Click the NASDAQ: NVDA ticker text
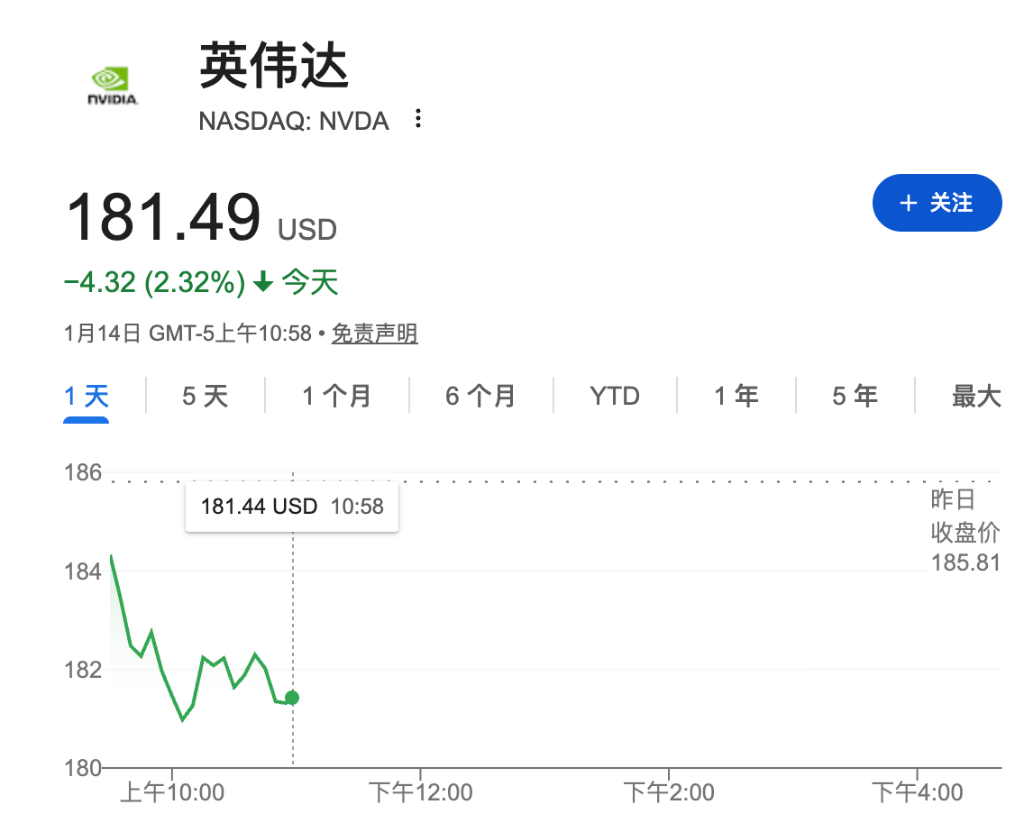This screenshot has height=823, width=1024. pos(295,121)
